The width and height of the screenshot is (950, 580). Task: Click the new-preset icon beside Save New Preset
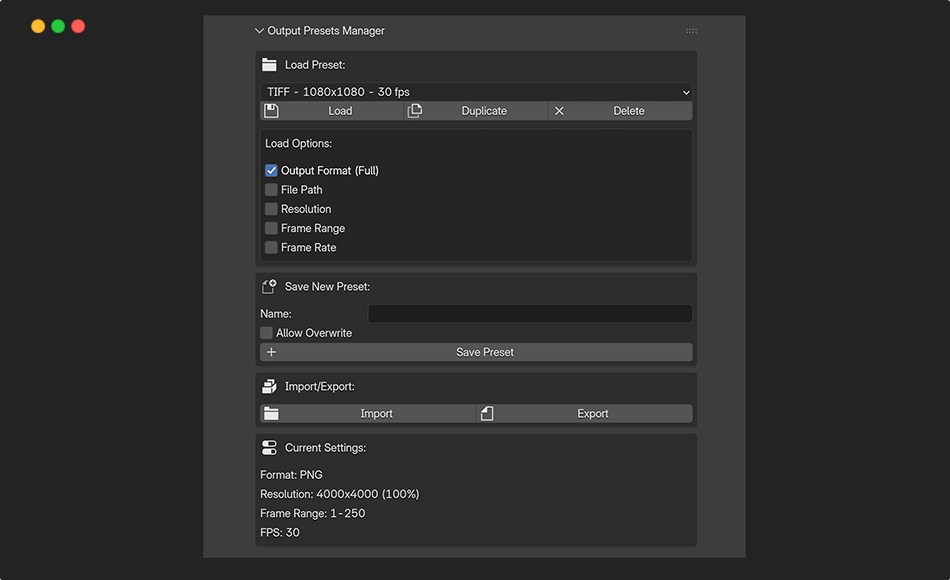[268, 286]
